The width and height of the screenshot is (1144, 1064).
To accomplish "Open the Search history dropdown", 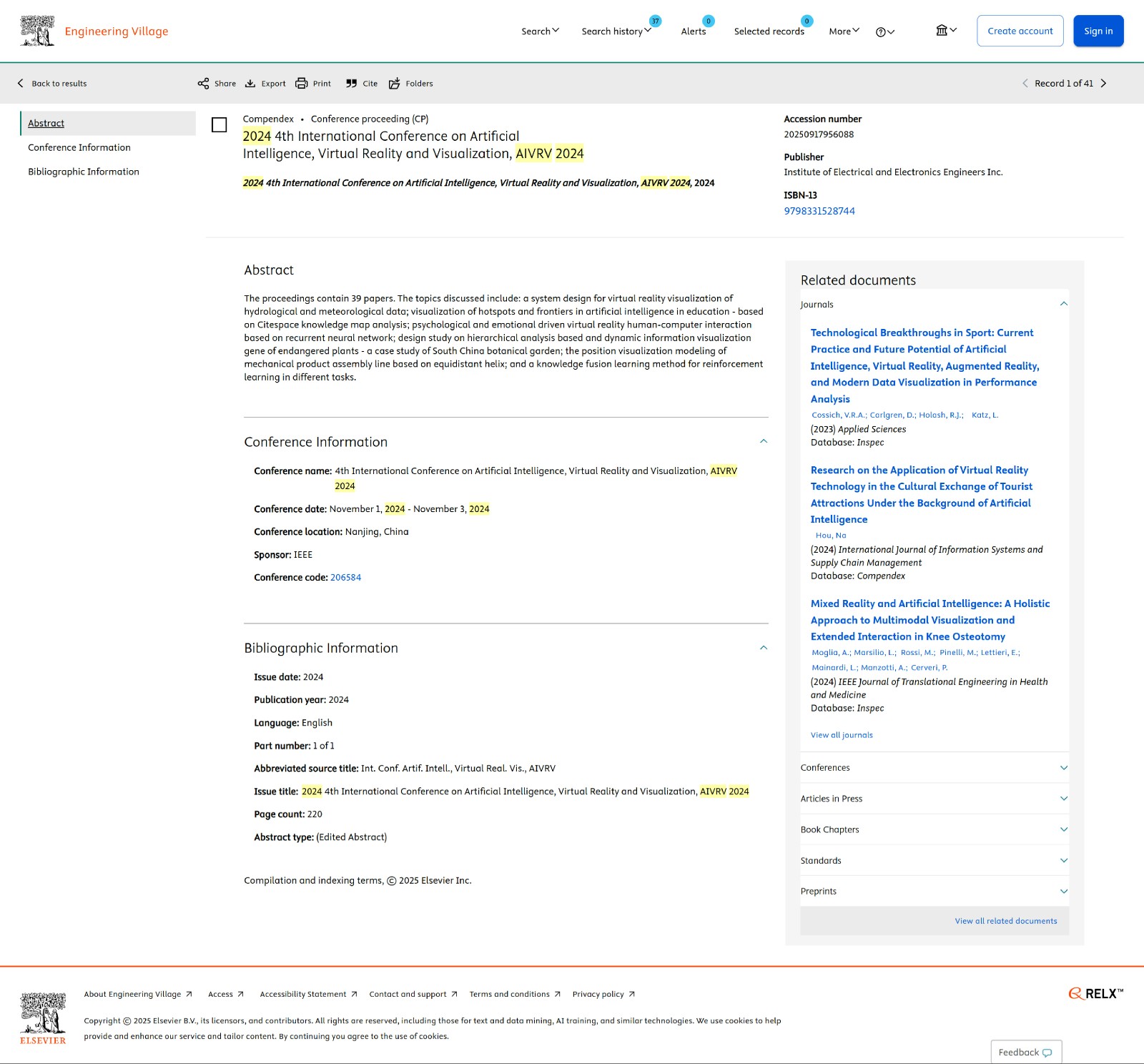I will click(x=616, y=31).
